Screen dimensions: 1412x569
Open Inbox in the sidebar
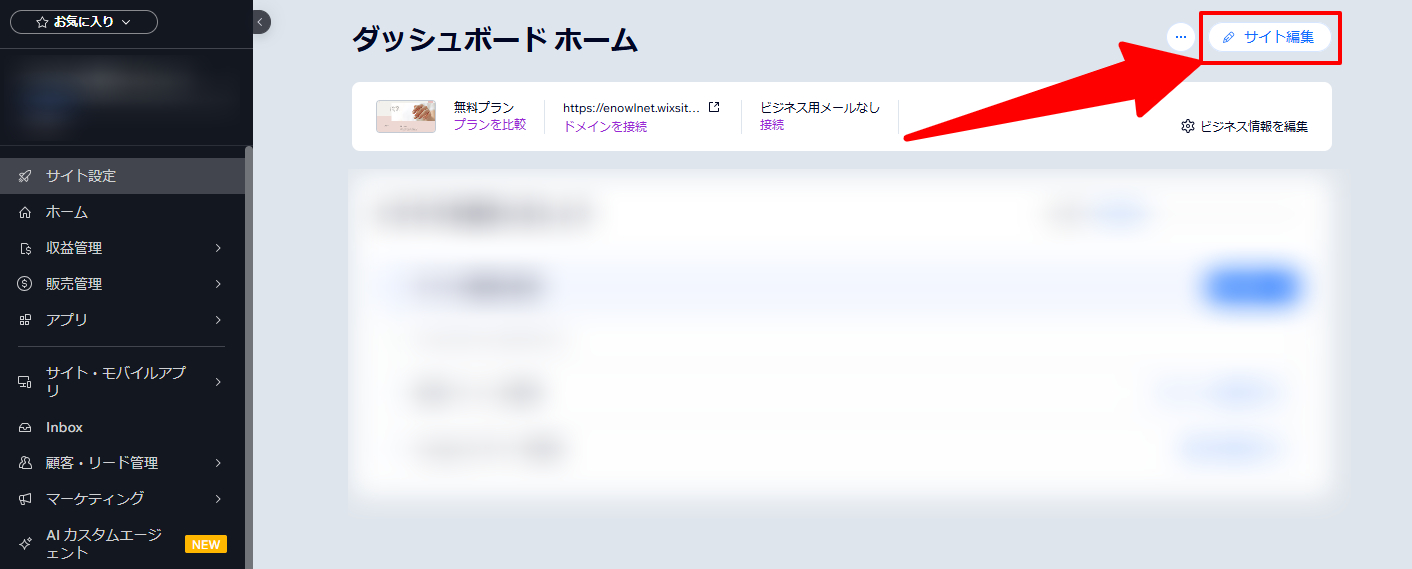click(x=122, y=427)
